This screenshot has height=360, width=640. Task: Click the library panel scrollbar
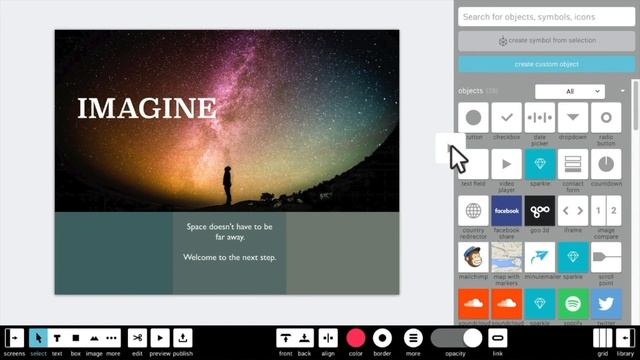pos(636,106)
